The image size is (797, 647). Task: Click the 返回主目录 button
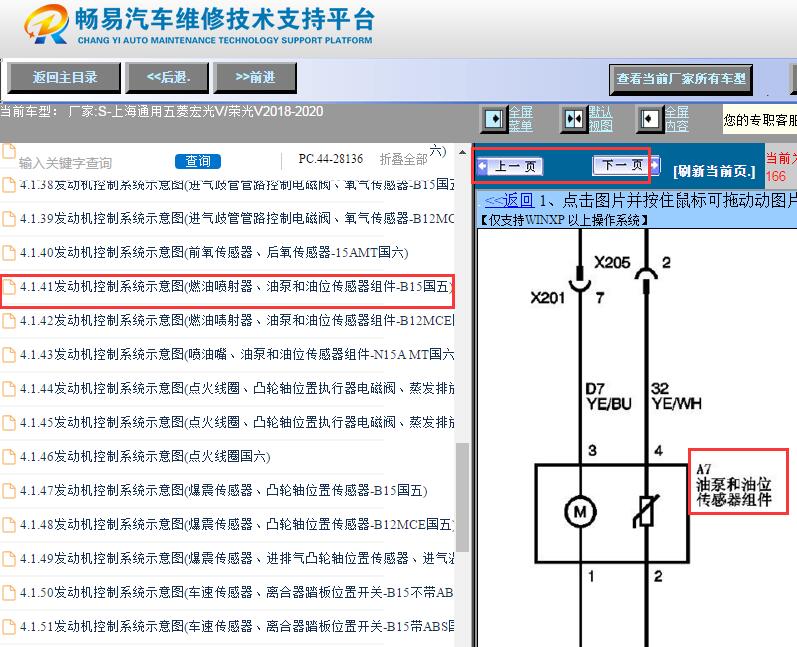click(64, 78)
